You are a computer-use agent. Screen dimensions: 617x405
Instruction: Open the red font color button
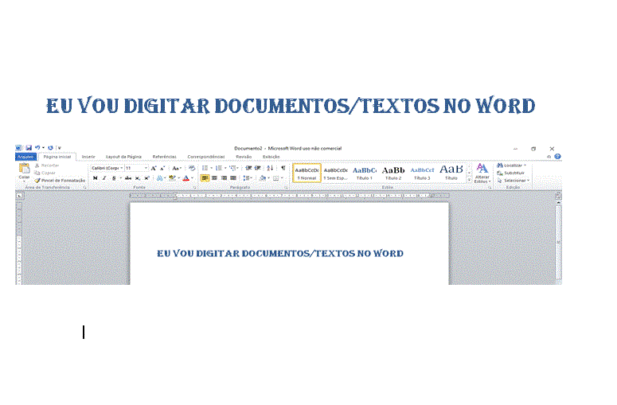pyautogui.click(x=187, y=178)
